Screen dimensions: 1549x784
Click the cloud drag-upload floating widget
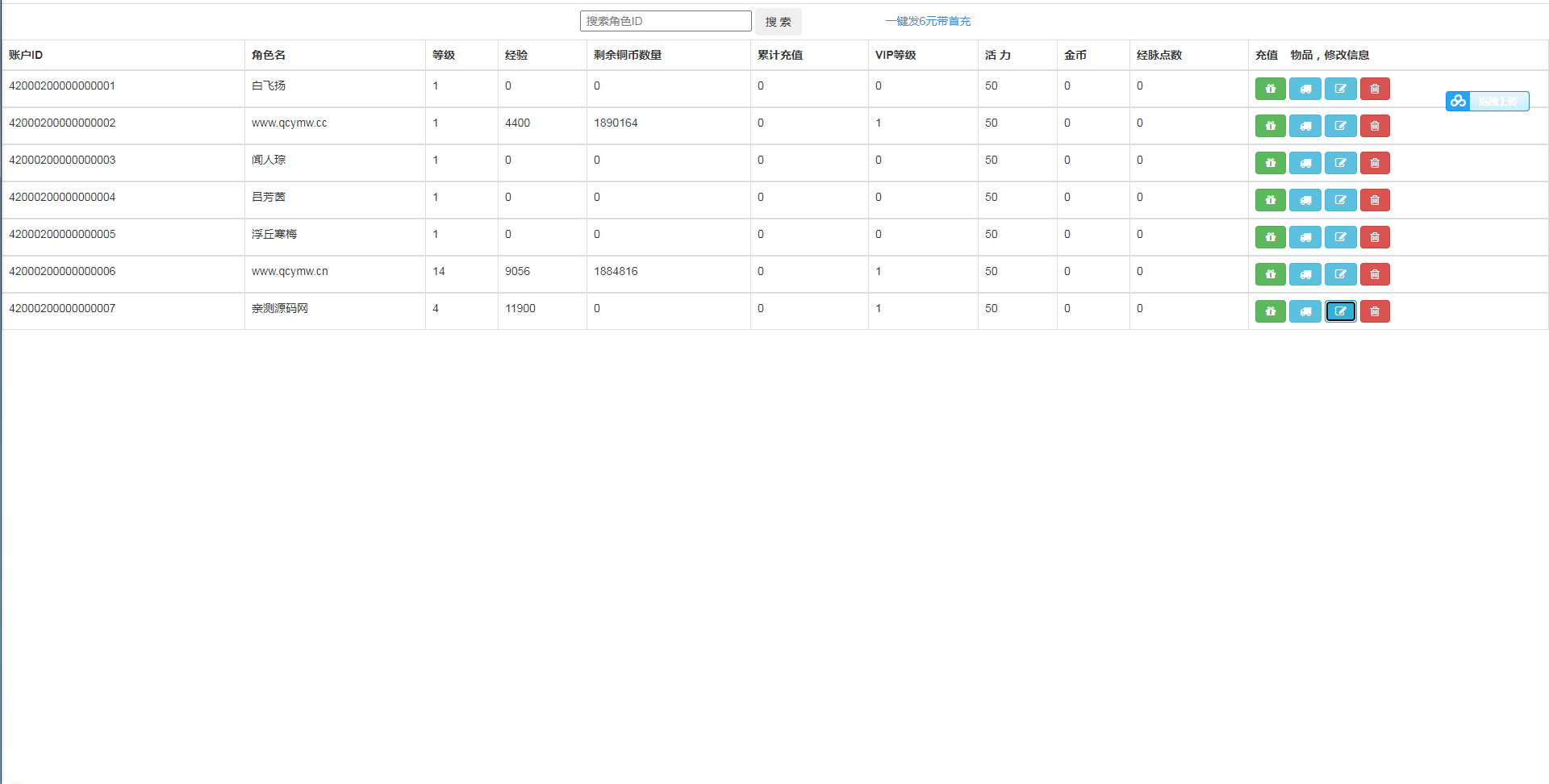[1487, 101]
